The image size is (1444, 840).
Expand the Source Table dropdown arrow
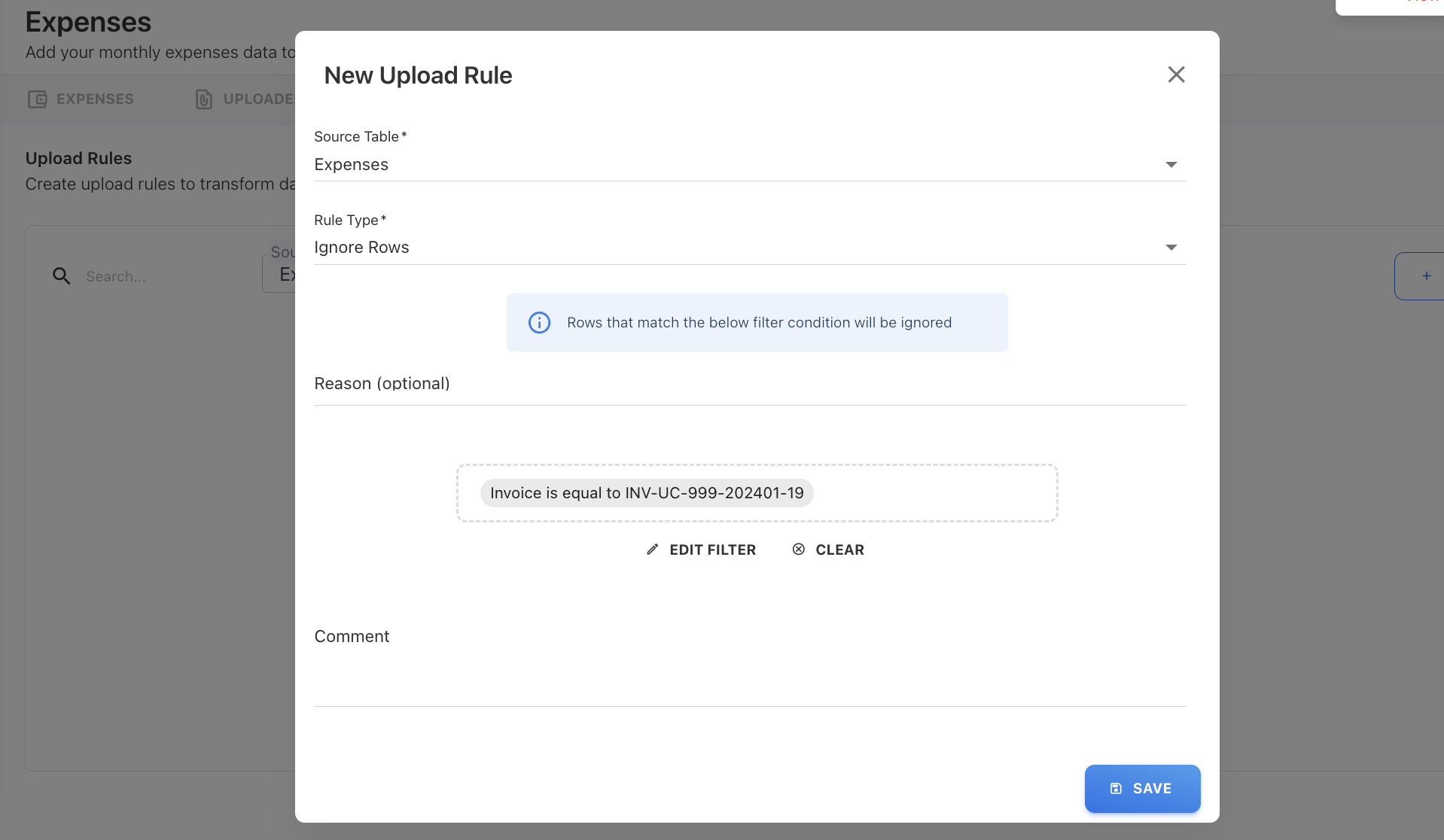coord(1171,165)
